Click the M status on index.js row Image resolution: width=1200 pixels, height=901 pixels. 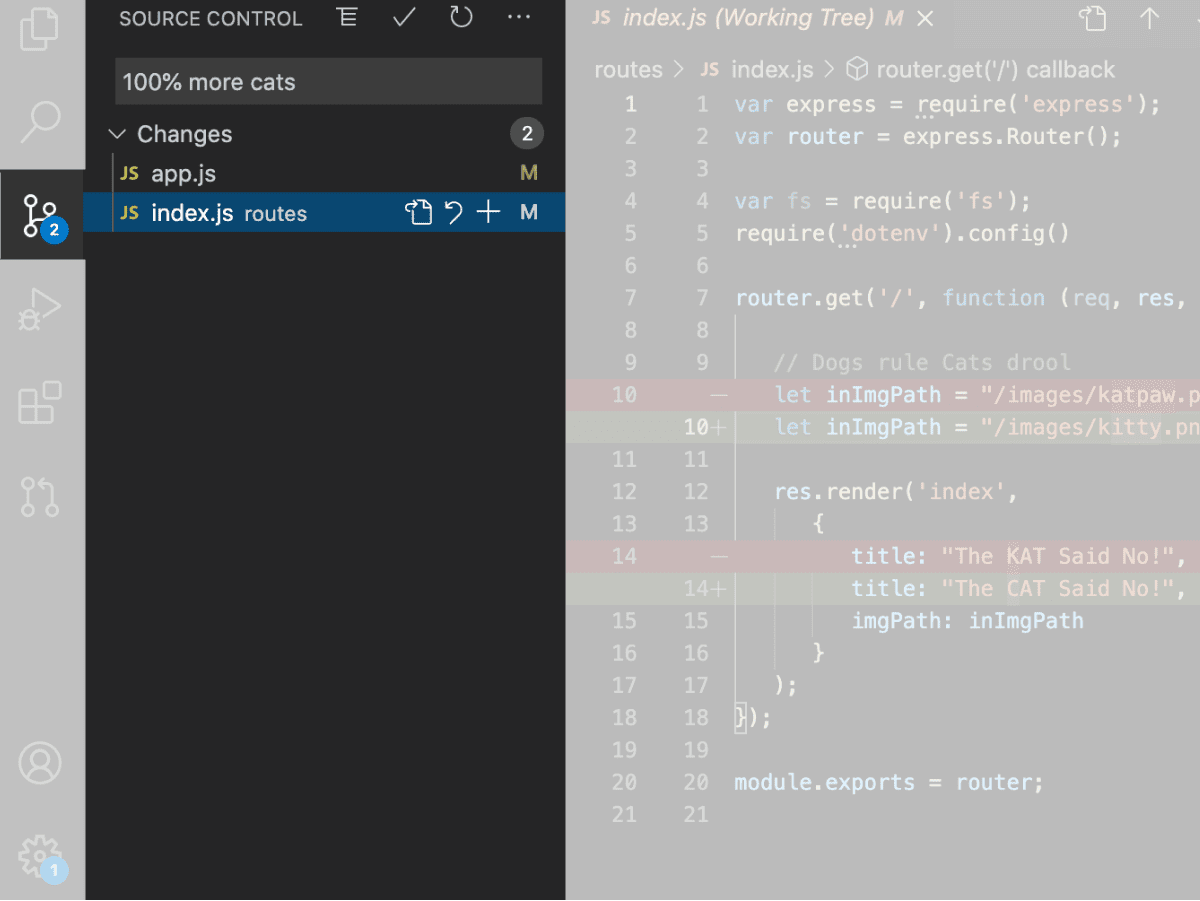[x=529, y=212]
